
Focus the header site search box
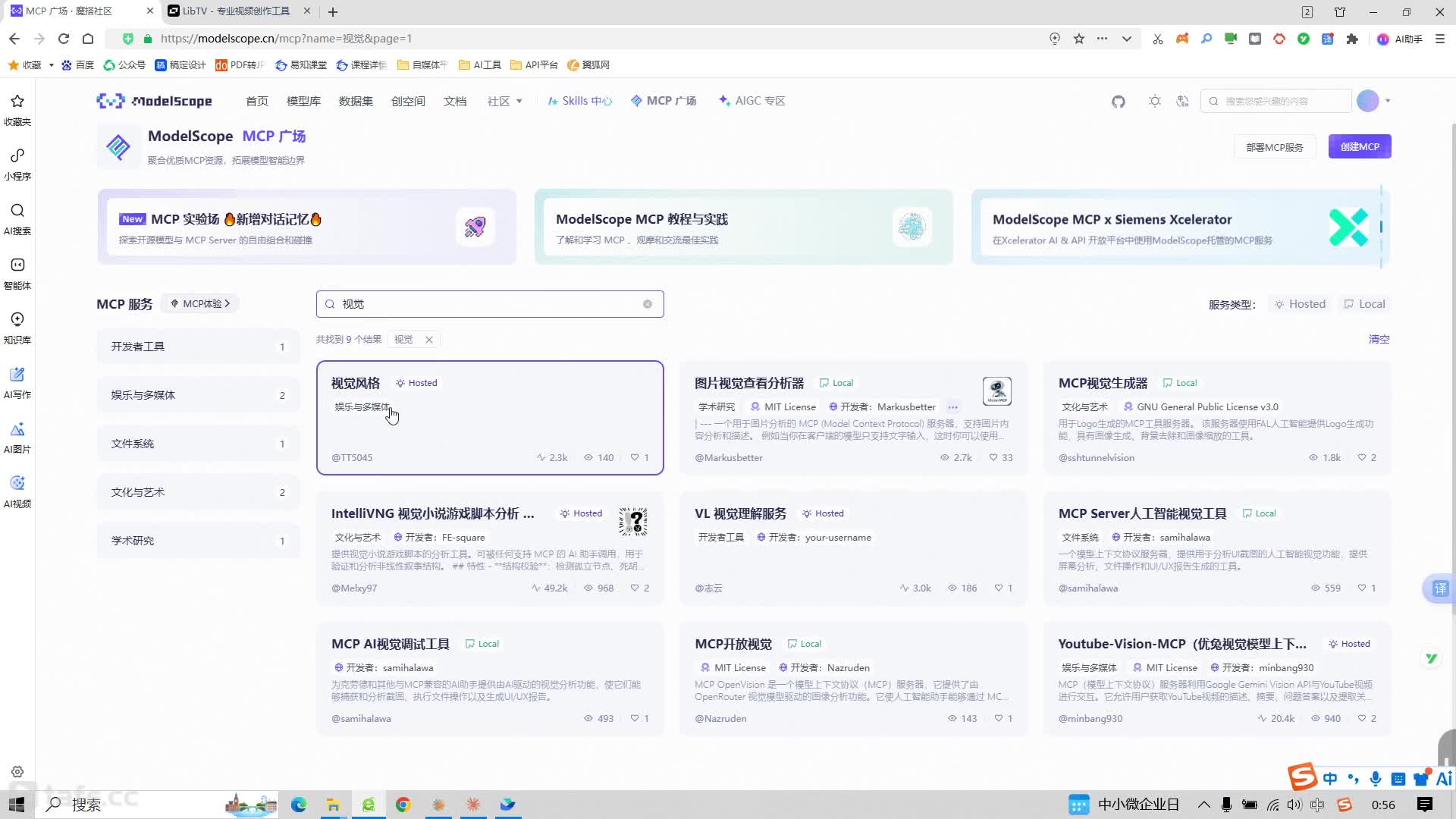(1276, 101)
